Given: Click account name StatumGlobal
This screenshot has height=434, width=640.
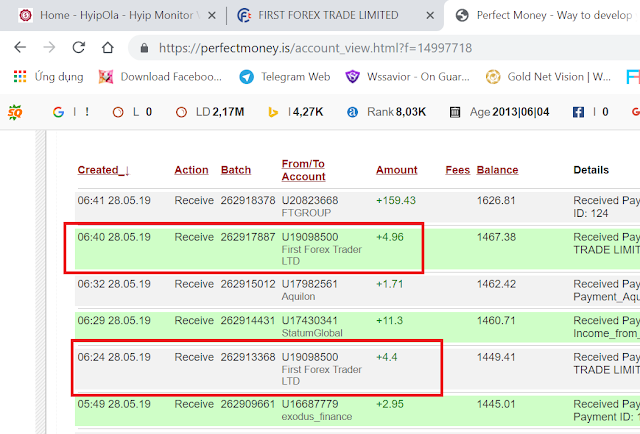Looking at the screenshot, I should pyautogui.click(x=312, y=333).
